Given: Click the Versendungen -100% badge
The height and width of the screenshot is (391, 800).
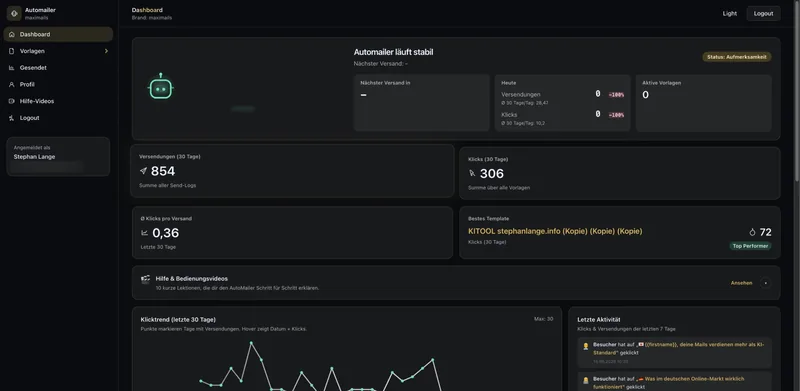Looking at the screenshot, I should pyautogui.click(x=616, y=94).
